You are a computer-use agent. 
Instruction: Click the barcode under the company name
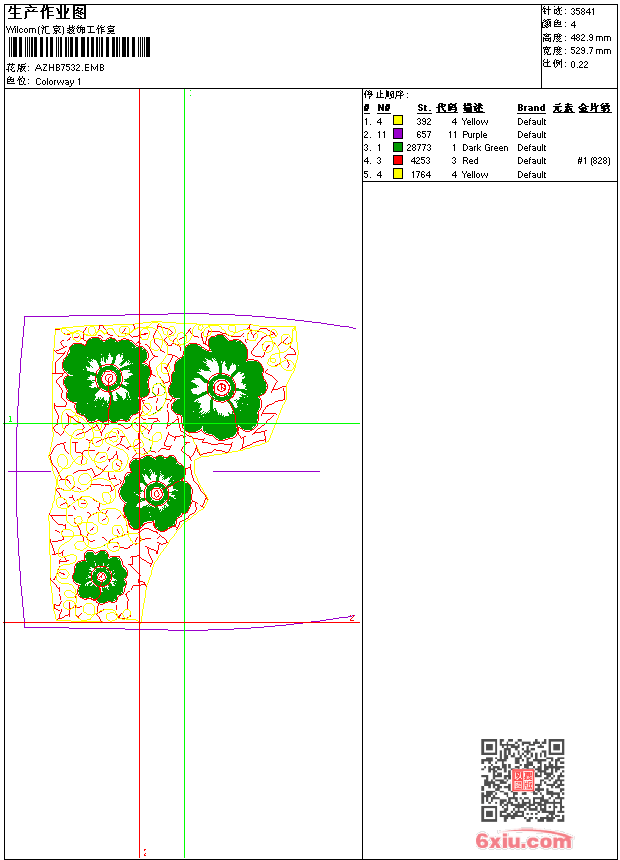tap(78, 47)
